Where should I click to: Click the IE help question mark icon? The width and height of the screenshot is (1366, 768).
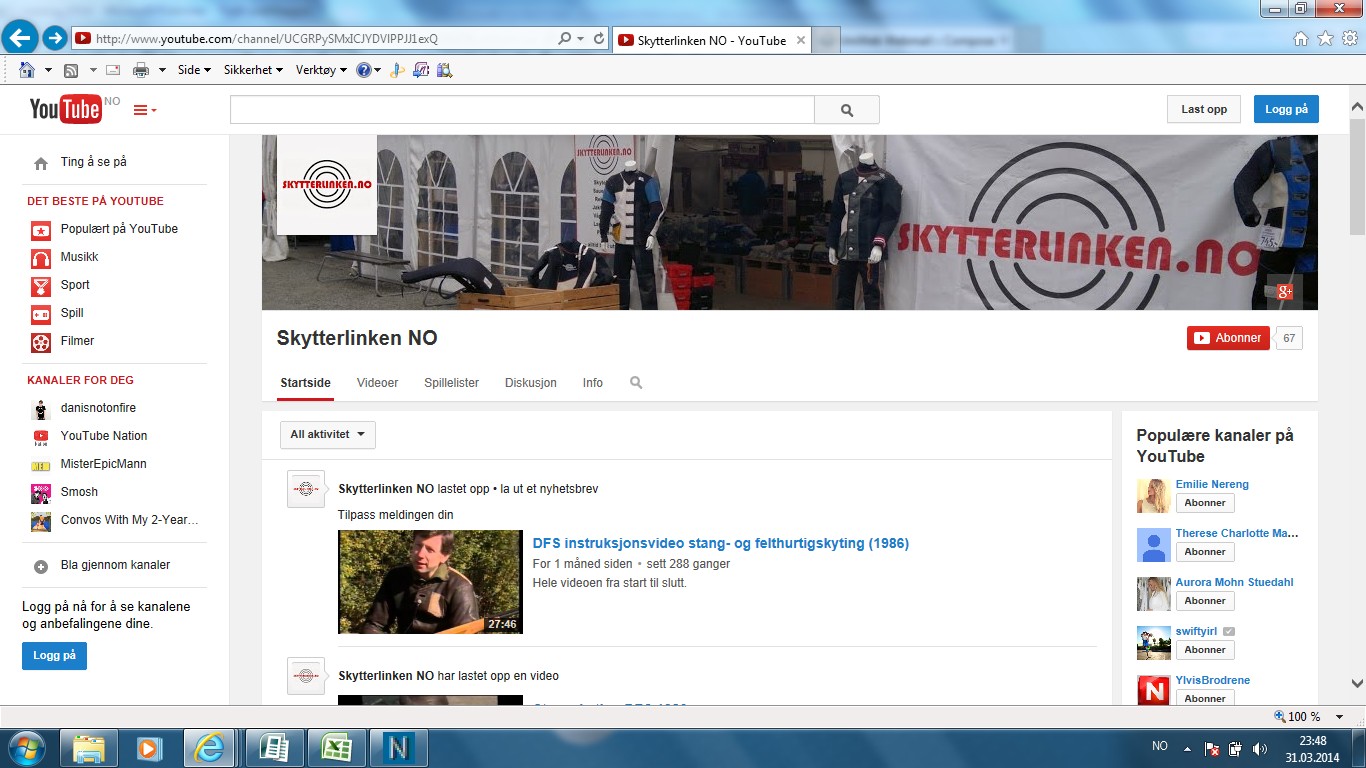tap(363, 70)
